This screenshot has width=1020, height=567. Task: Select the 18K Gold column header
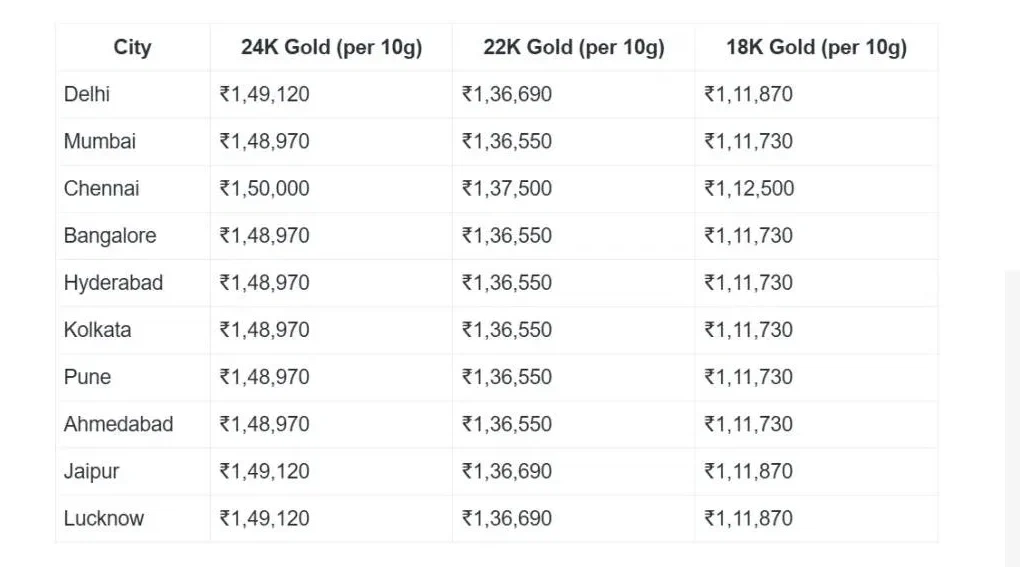(x=816, y=48)
